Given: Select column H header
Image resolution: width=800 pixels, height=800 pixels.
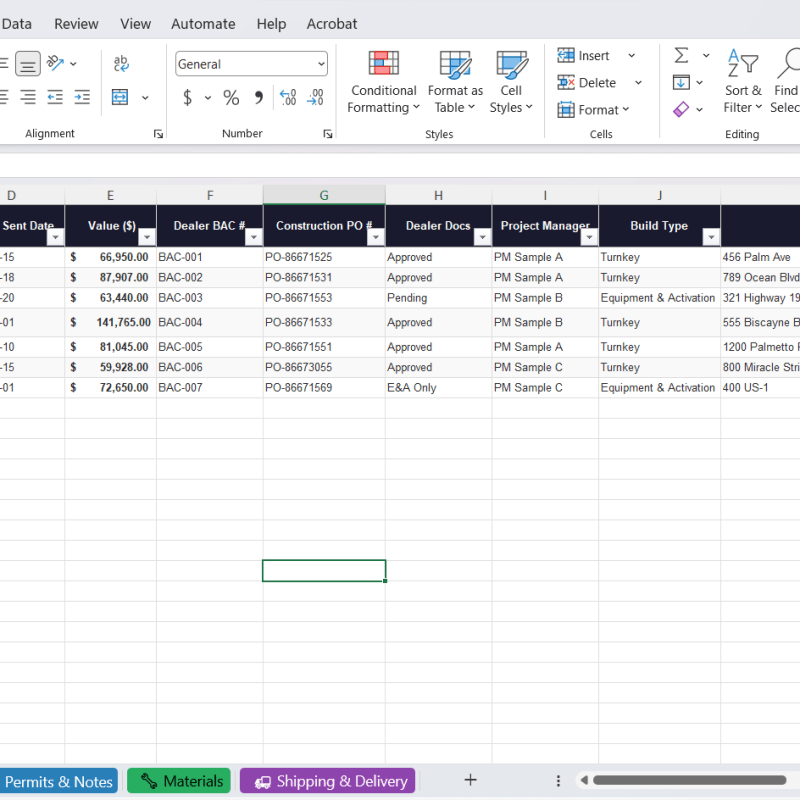Looking at the screenshot, I should (x=438, y=195).
